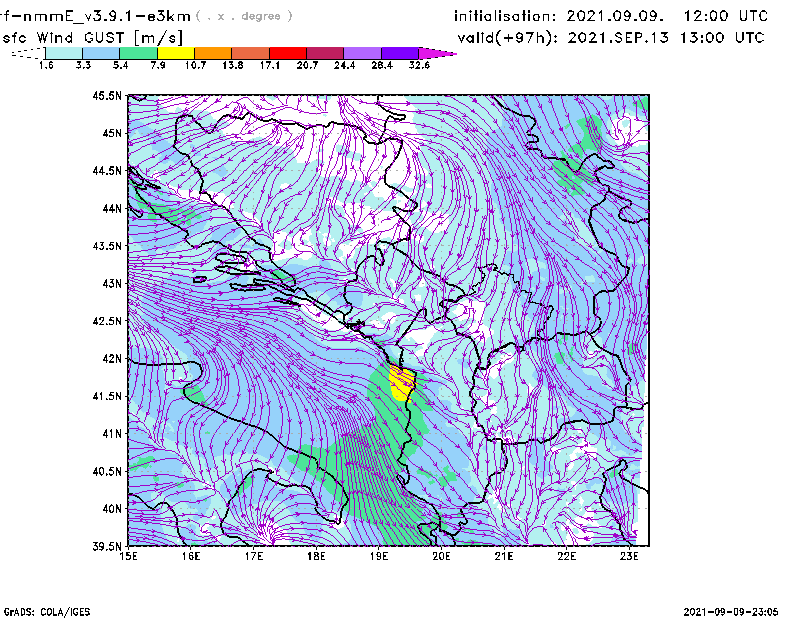
Task: Click the light blue legend swatch
Action: (x=101, y=53)
